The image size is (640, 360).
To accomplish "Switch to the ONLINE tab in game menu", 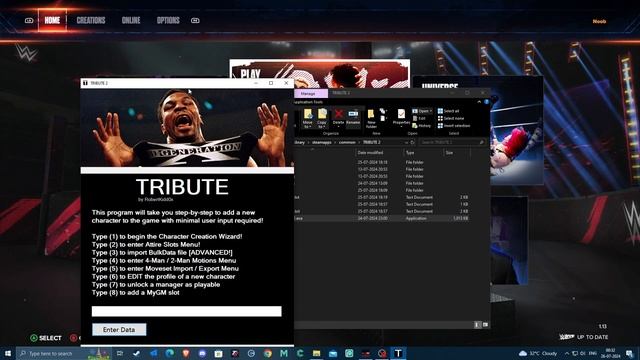I will (x=131, y=20).
